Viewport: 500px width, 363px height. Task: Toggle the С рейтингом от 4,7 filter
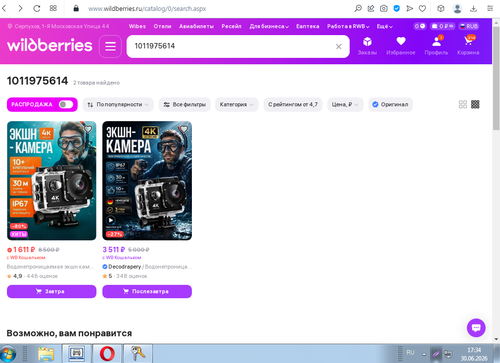(293, 104)
